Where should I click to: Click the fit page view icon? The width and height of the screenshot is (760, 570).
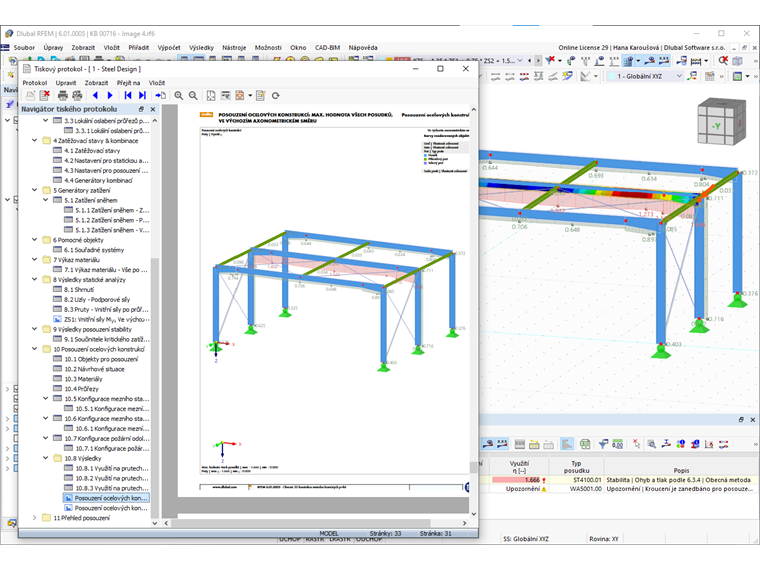click(x=211, y=95)
